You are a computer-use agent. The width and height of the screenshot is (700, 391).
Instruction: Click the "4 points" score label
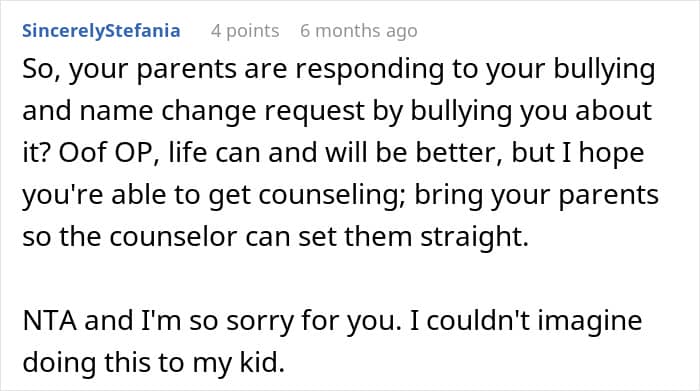tap(245, 31)
